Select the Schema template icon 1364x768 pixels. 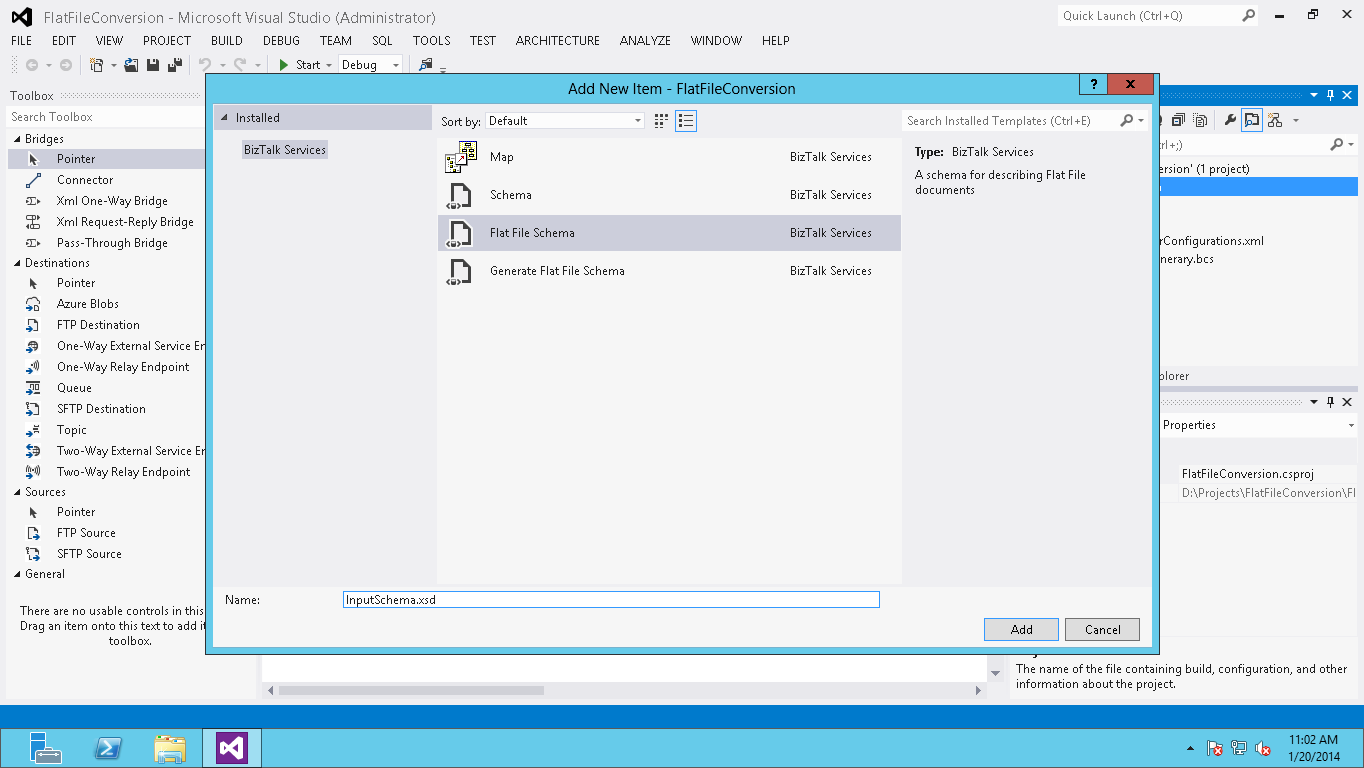(460, 195)
